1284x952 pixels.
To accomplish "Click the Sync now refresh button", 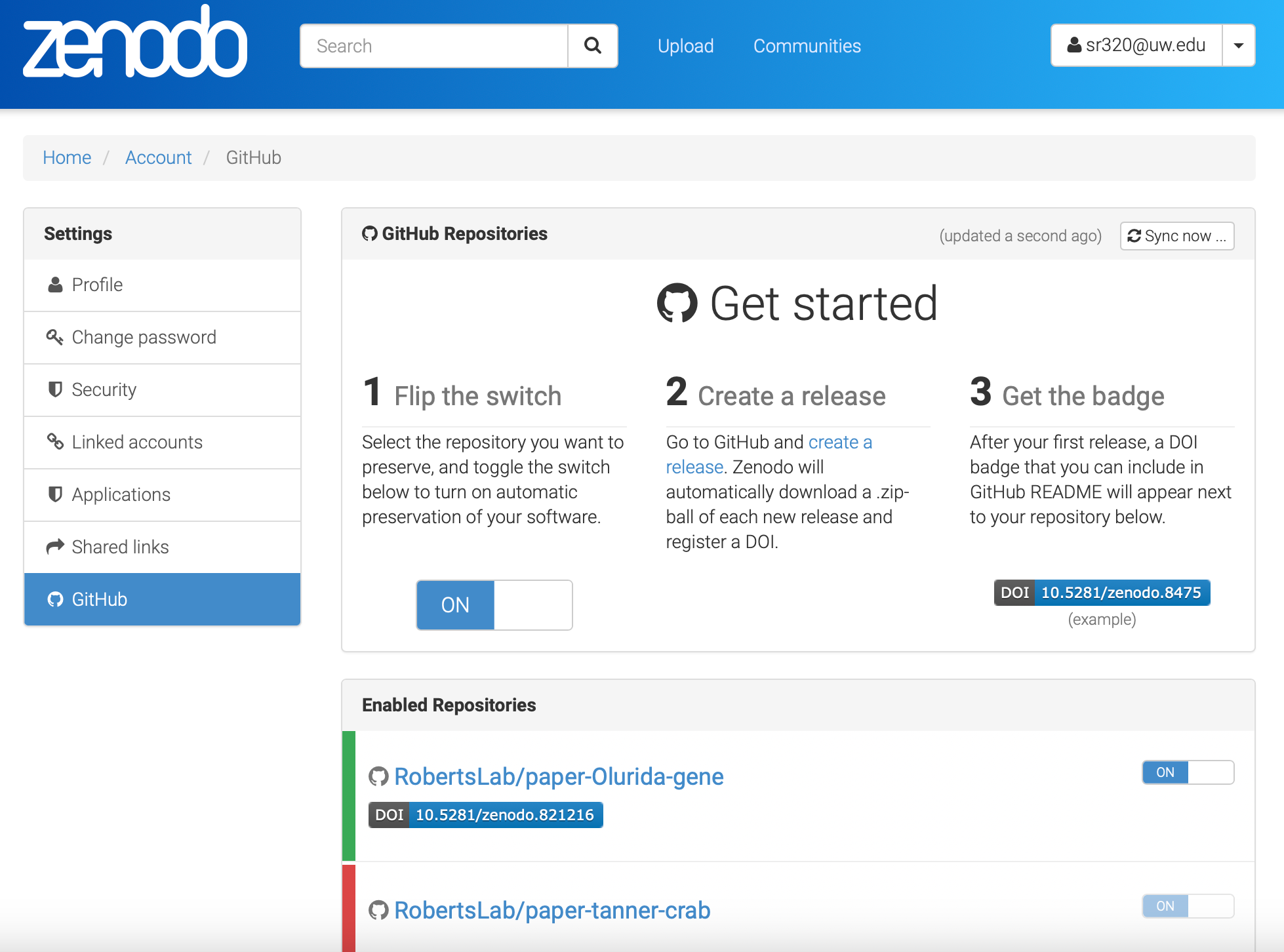I will coord(1177,236).
